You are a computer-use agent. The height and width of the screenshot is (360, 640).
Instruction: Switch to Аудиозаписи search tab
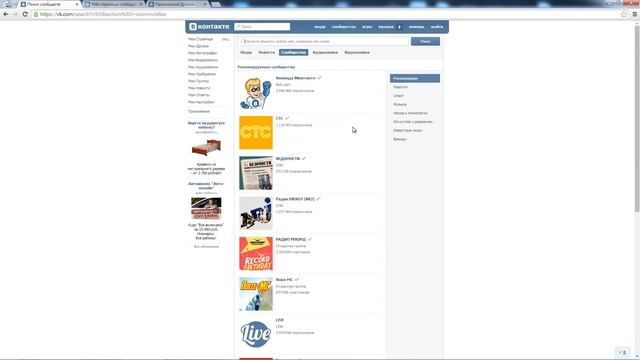(325, 53)
